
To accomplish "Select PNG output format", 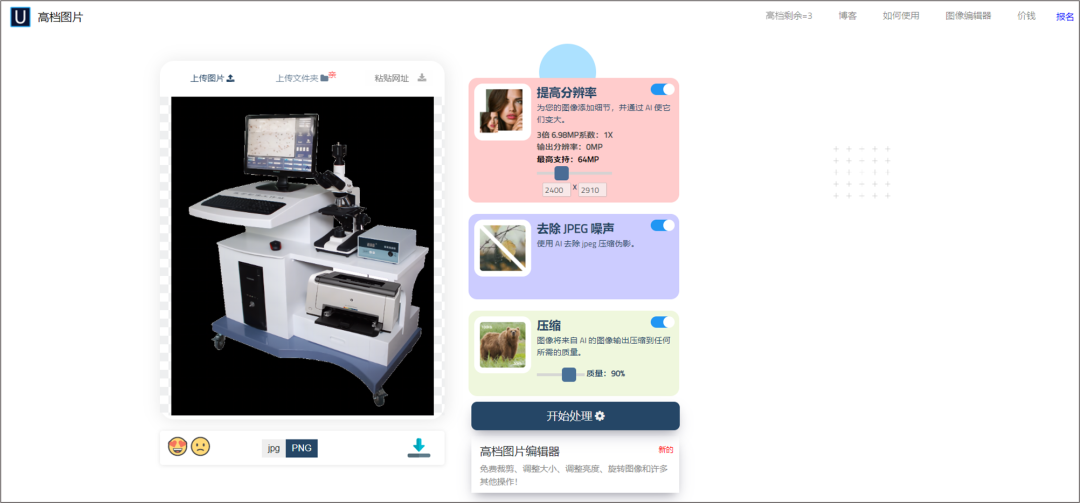I will click(301, 448).
